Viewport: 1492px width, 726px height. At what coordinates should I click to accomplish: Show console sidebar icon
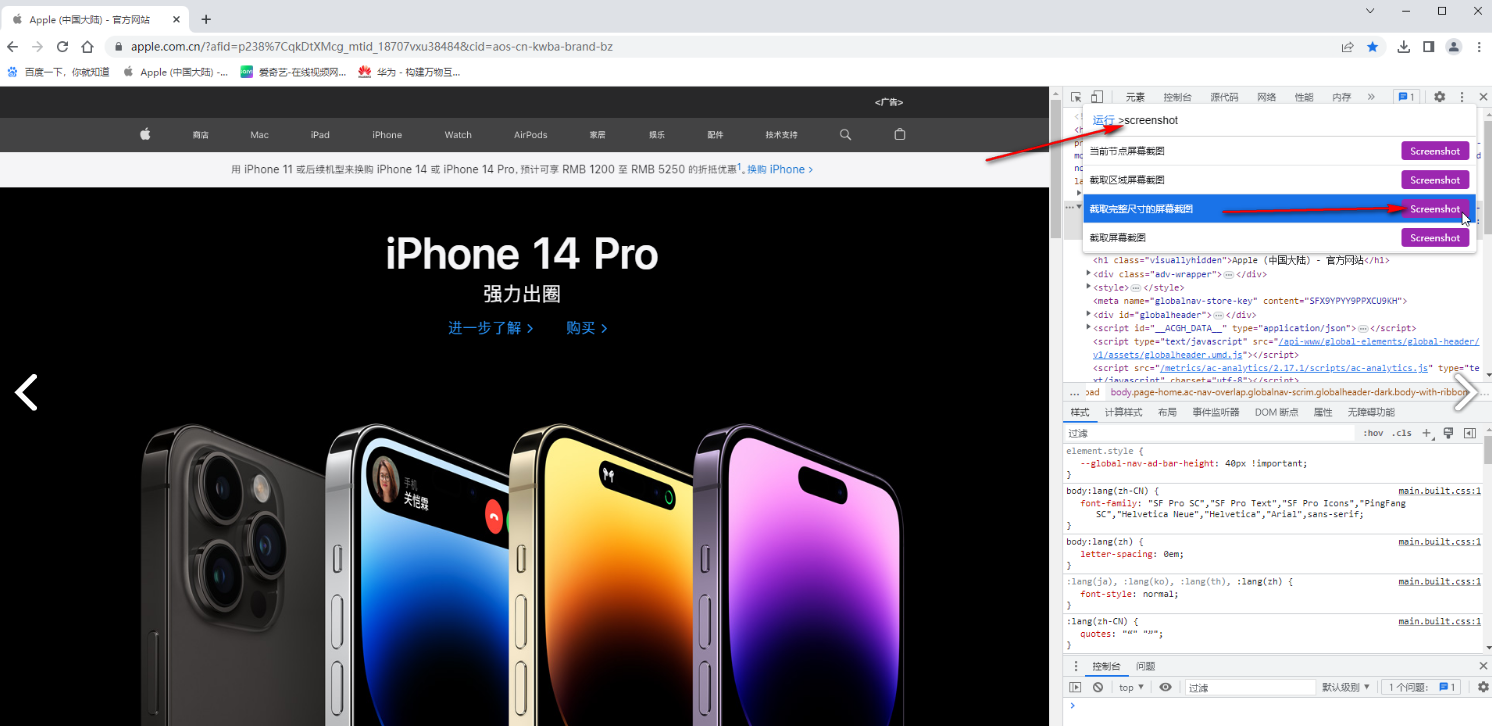1076,687
